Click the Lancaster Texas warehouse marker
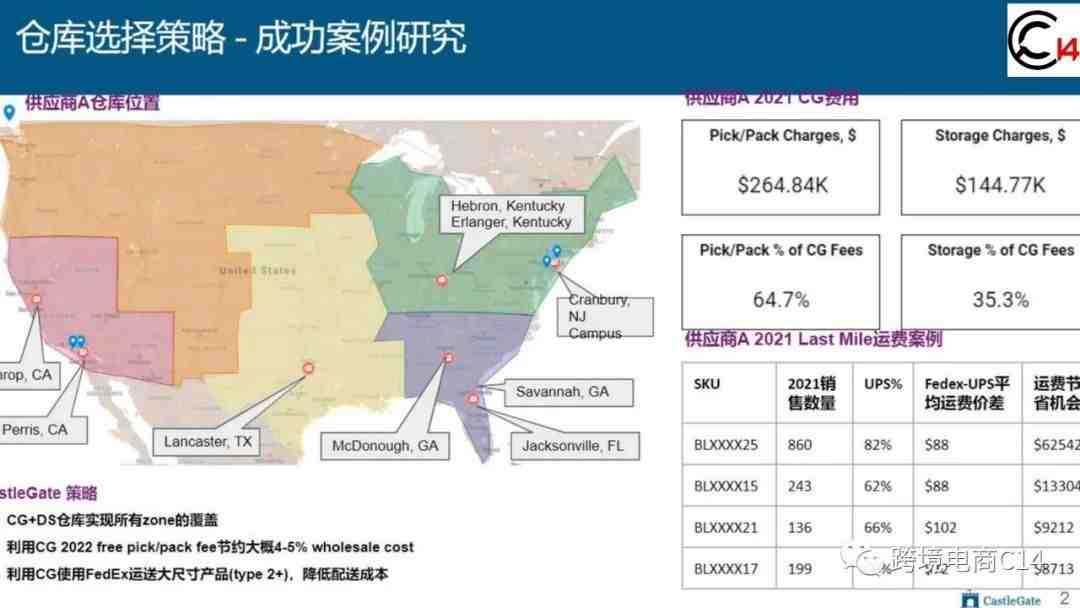The height and width of the screenshot is (608, 1080). click(x=308, y=368)
